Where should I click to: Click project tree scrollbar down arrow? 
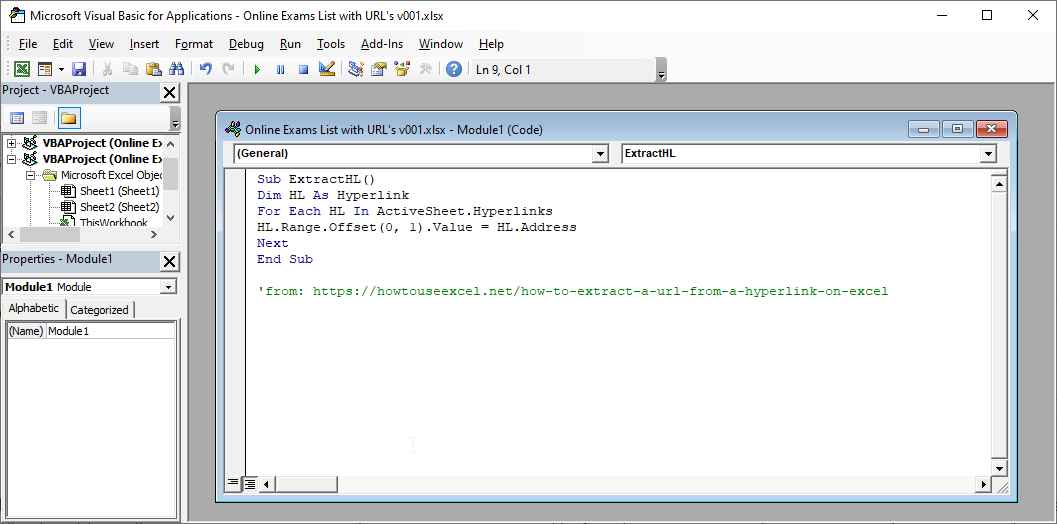point(171,218)
